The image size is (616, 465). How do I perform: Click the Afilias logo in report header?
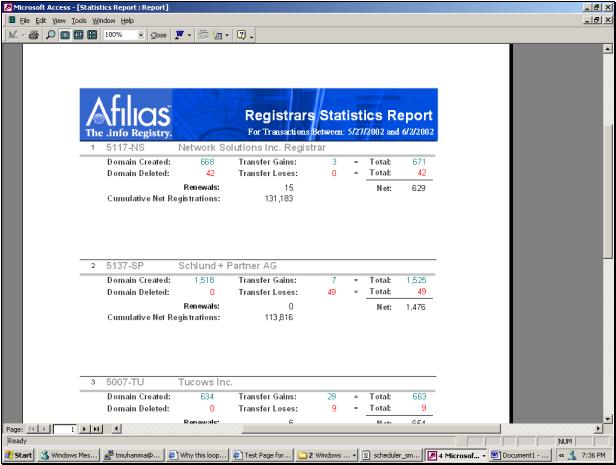click(128, 116)
